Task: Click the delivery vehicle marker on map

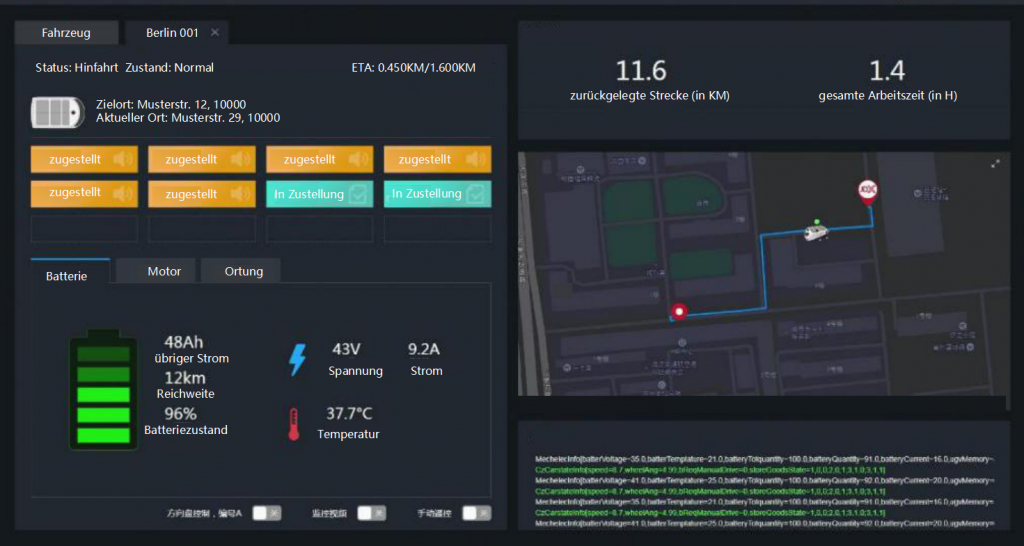Action: pyautogui.click(x=816, y=232)
